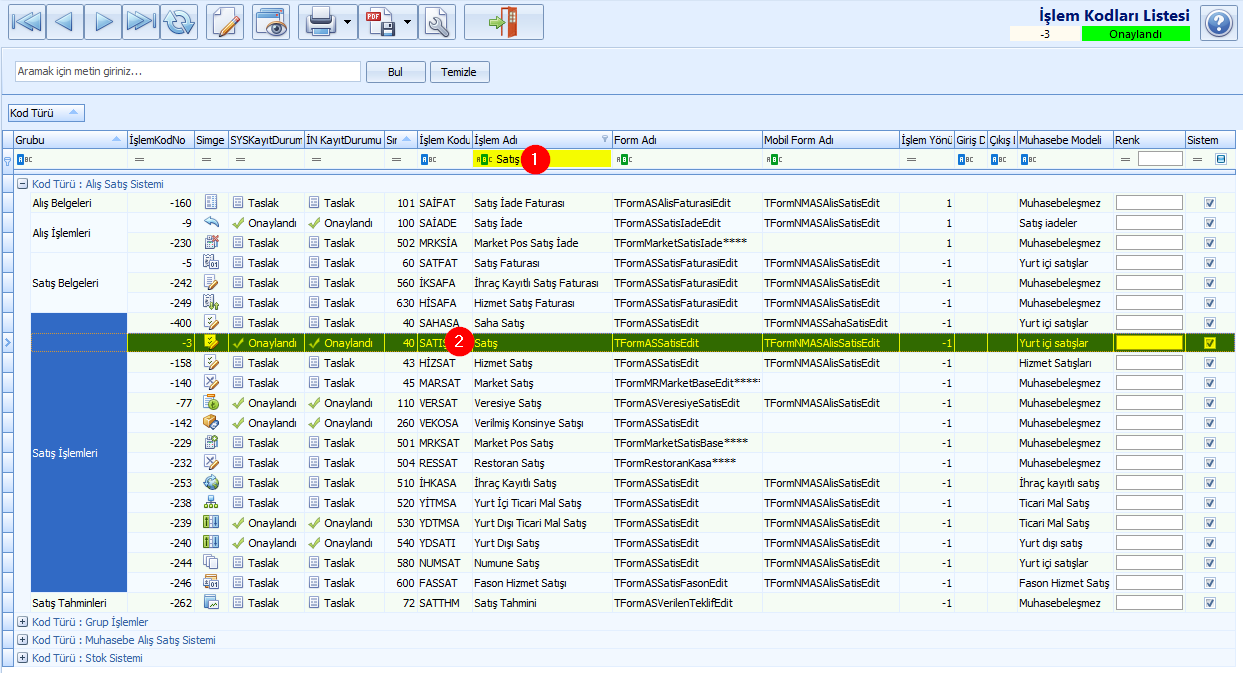Click the Simge icon of the MRKSİA row
1243x673 pixels.
pos(211,243)
